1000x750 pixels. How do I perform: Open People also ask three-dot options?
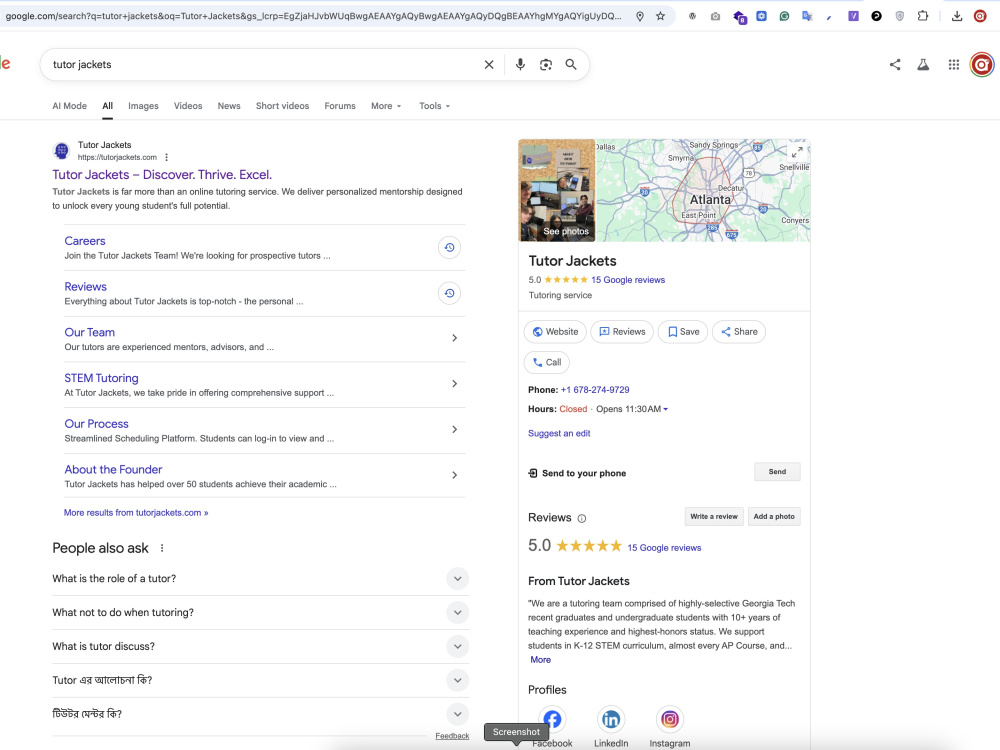pos(162,548)
